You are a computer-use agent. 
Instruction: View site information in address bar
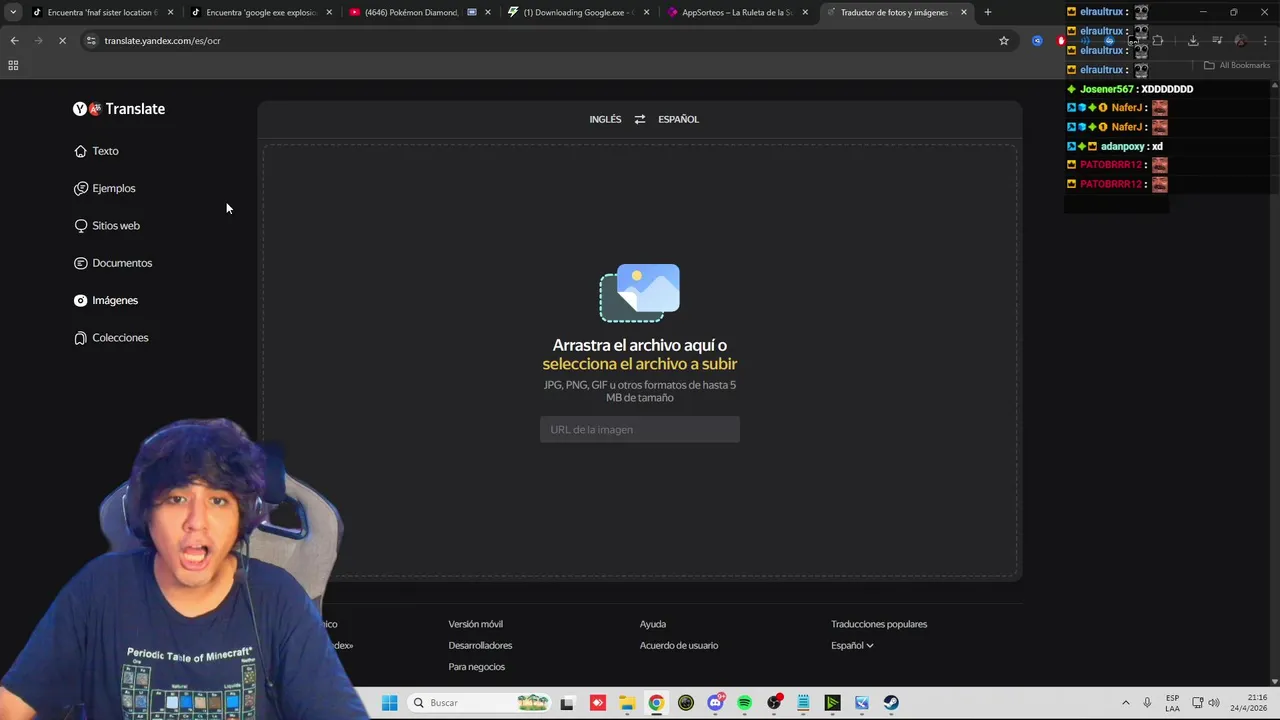tap(91, 41)
